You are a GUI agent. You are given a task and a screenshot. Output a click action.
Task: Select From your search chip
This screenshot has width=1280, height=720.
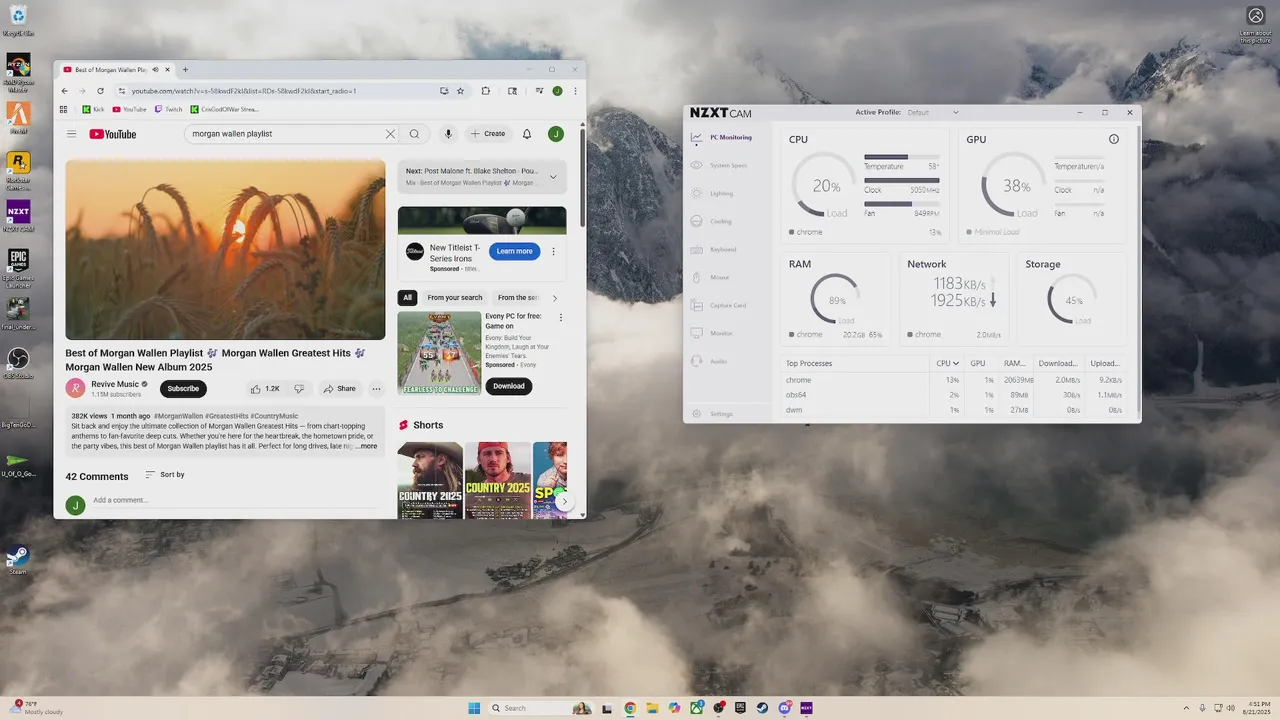455,298
